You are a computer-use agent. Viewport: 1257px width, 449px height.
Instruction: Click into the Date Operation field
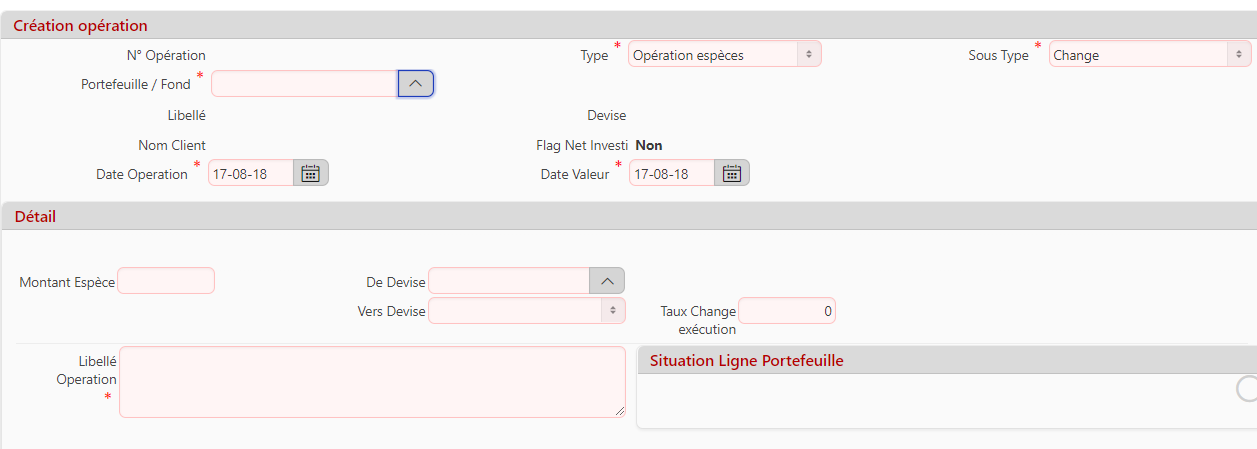(251, 173)
